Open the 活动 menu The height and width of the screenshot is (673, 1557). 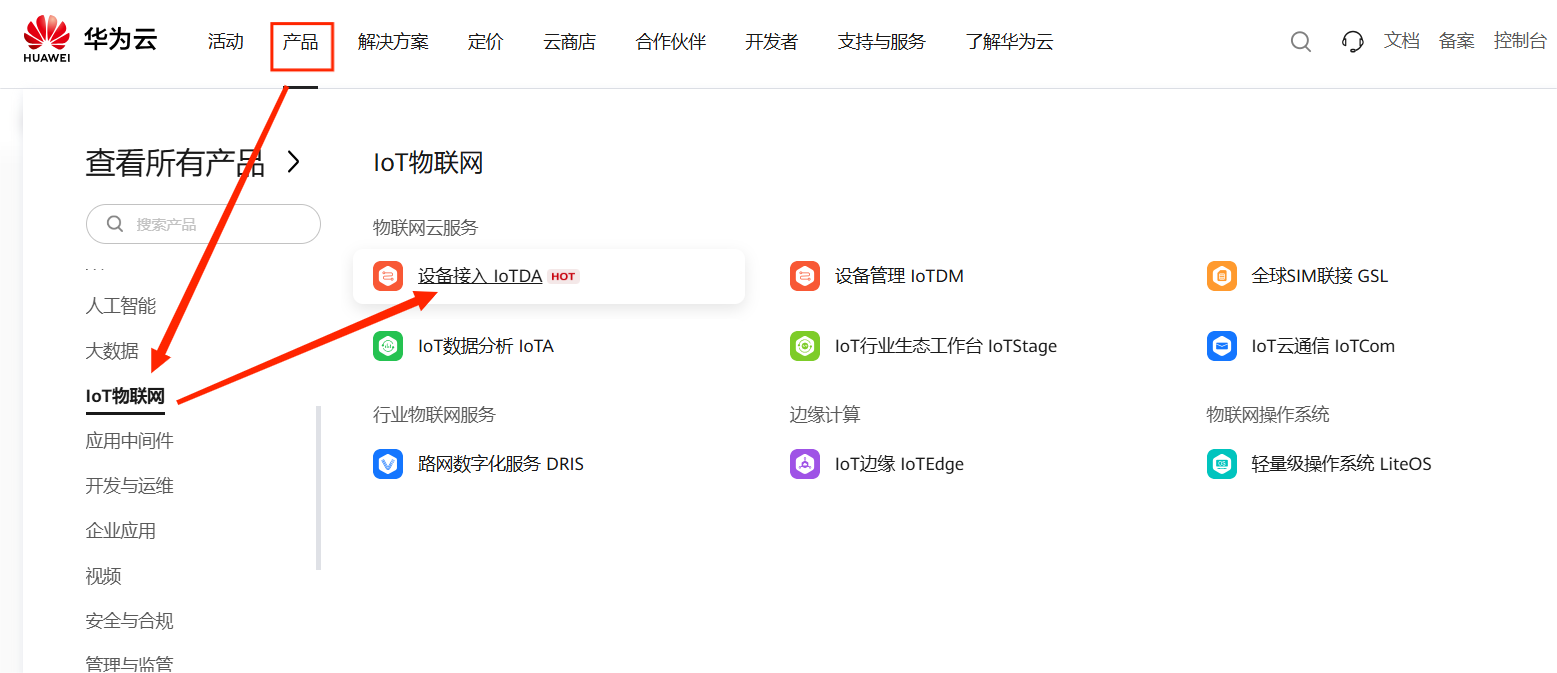pos(226,42)
